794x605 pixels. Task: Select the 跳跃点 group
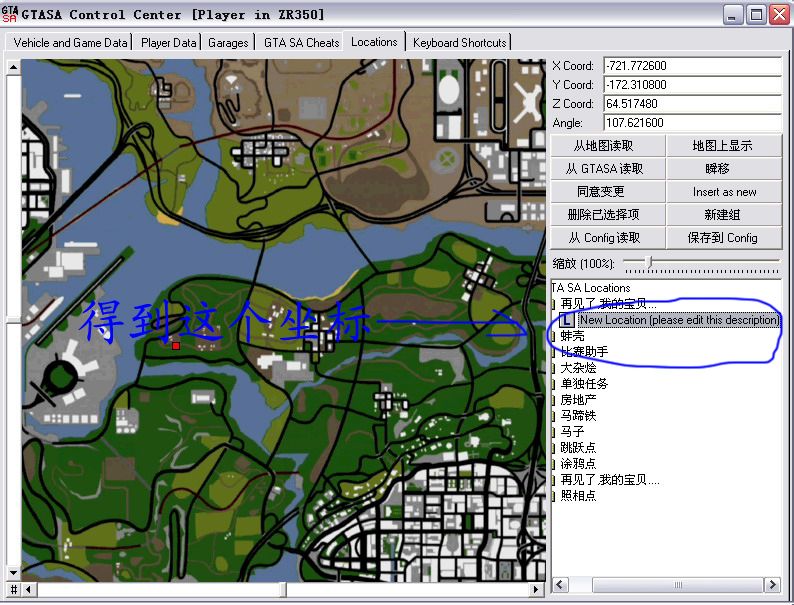pos(578,448)
